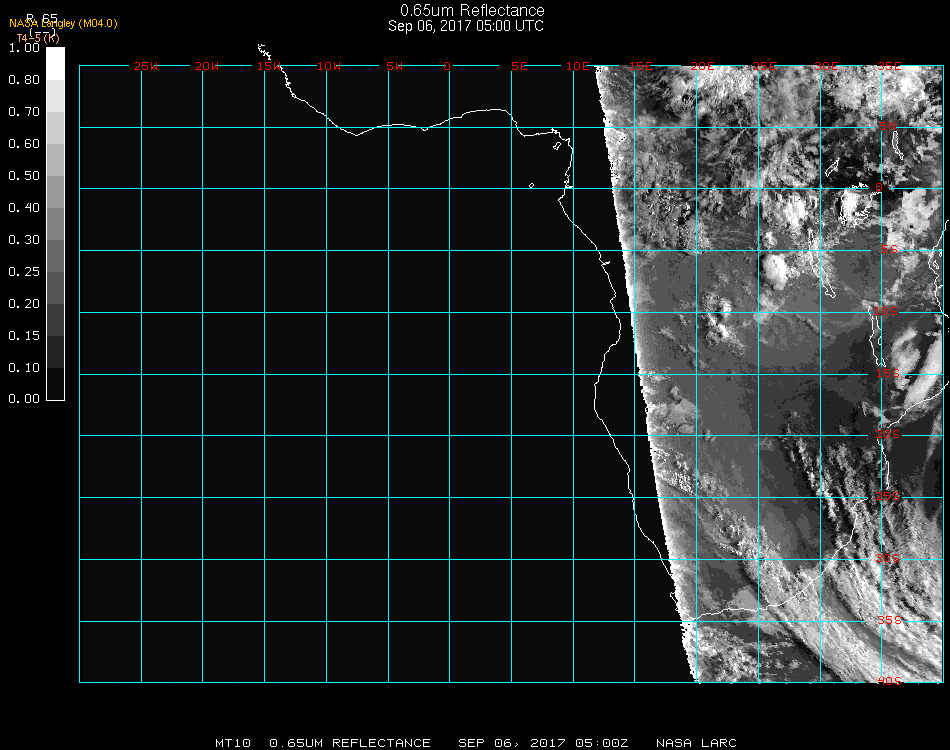
Task: Click the 10E longitude label
Action: (578, 66)
